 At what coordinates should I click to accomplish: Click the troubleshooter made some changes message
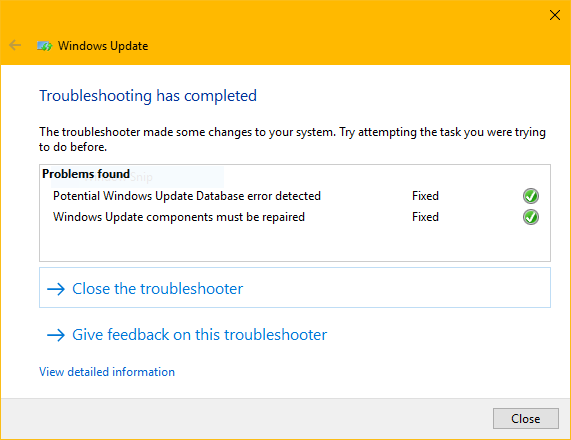(x=292, y=139)
